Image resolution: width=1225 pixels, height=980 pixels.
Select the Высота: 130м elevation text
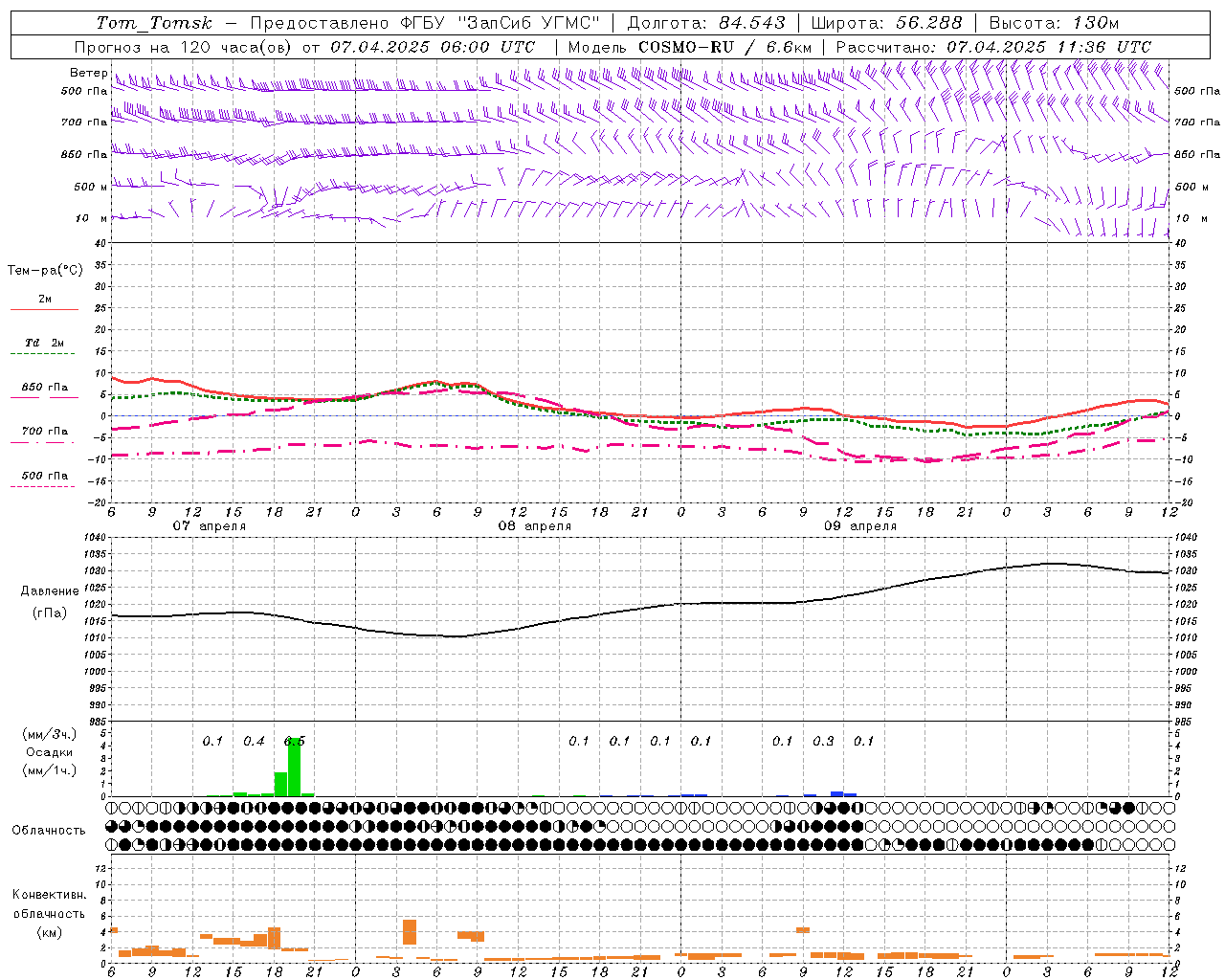[1054, 23]
